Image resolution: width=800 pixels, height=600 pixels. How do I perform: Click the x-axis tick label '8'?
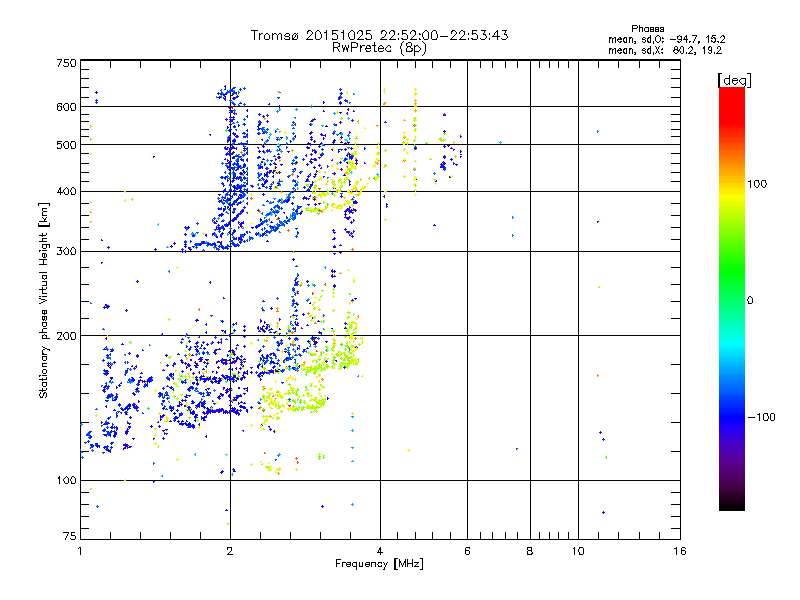coord(530,551)
